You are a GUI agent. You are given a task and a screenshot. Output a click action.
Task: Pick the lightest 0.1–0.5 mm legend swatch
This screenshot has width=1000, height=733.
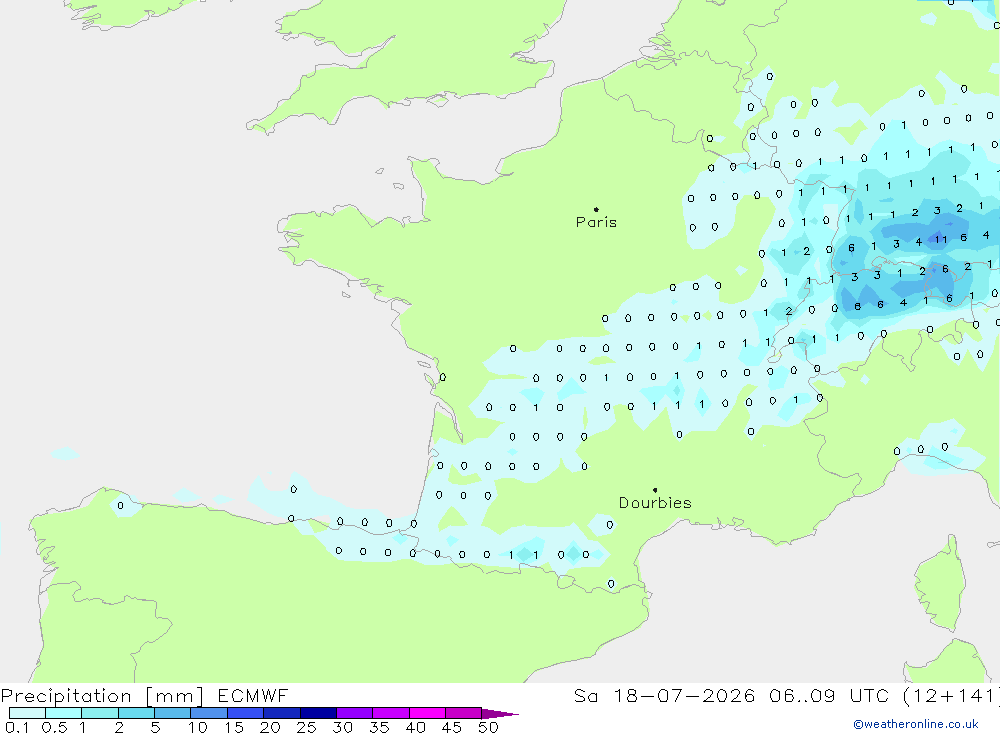tap(27, 713)
